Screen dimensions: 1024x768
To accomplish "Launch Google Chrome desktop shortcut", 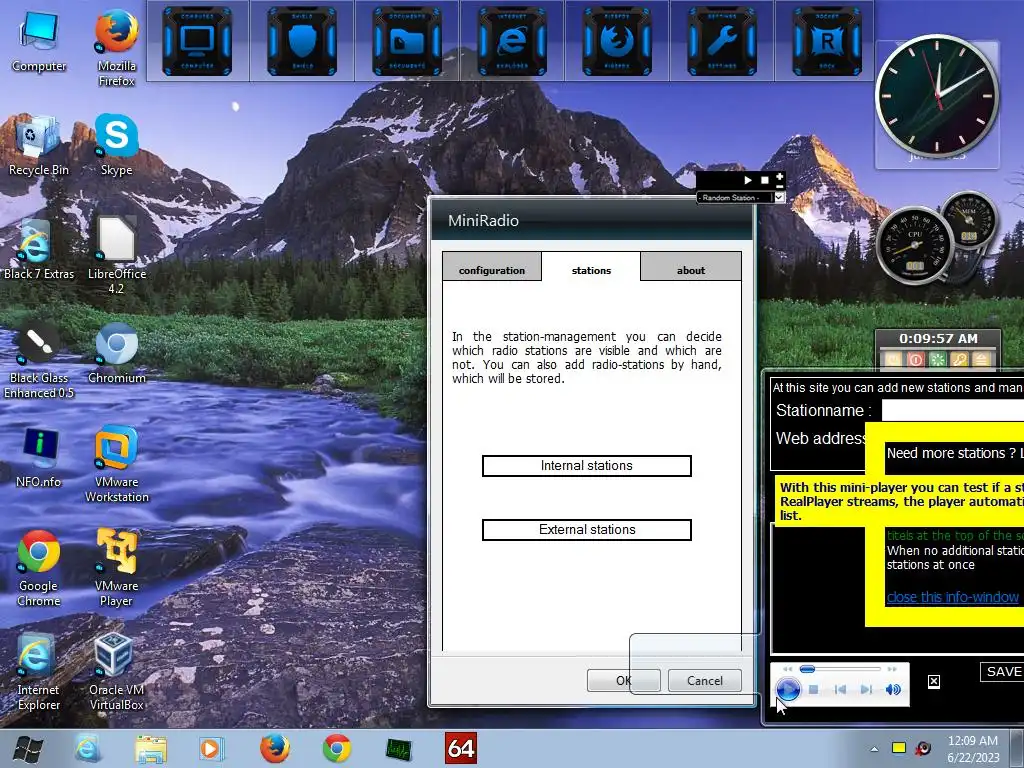I will pos(39,568).
